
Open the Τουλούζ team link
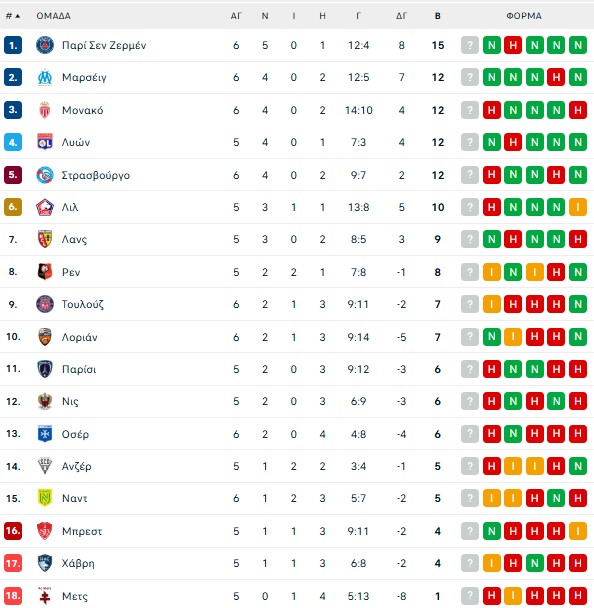[83, 304]
